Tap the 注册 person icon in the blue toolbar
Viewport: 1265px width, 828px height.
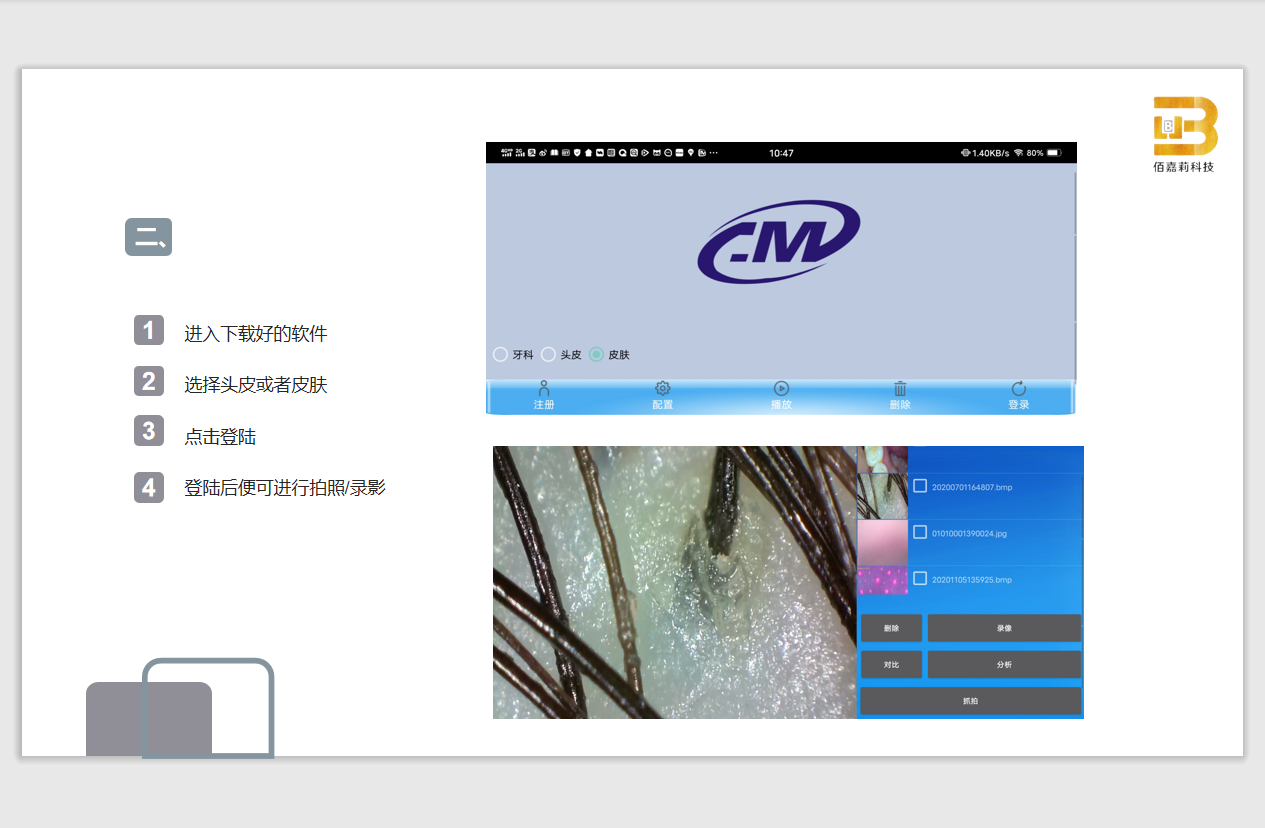[x=544, y=388]
